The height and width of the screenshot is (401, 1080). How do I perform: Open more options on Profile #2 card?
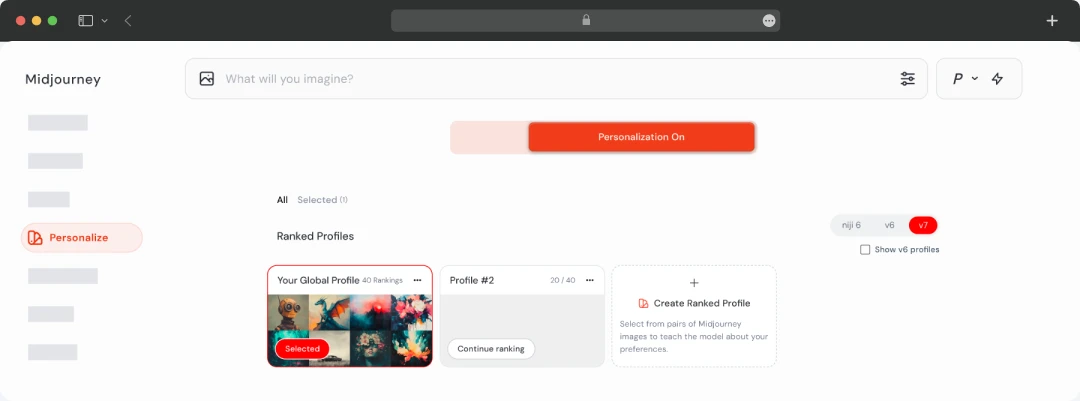590,280
